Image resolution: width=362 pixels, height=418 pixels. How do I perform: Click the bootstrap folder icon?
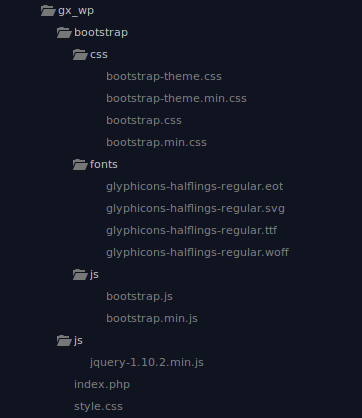coord(64,33)
